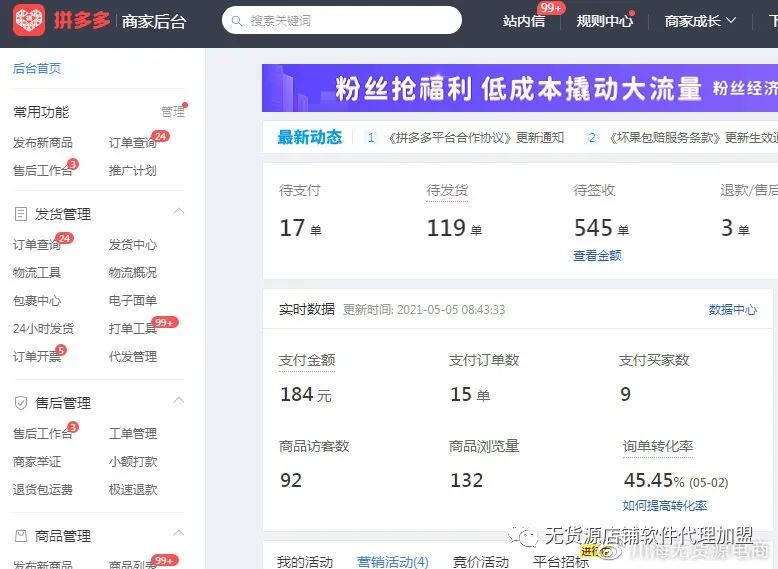
Task: Click the 商品浏览量 132 value
Action: click(x=466, y=480)
